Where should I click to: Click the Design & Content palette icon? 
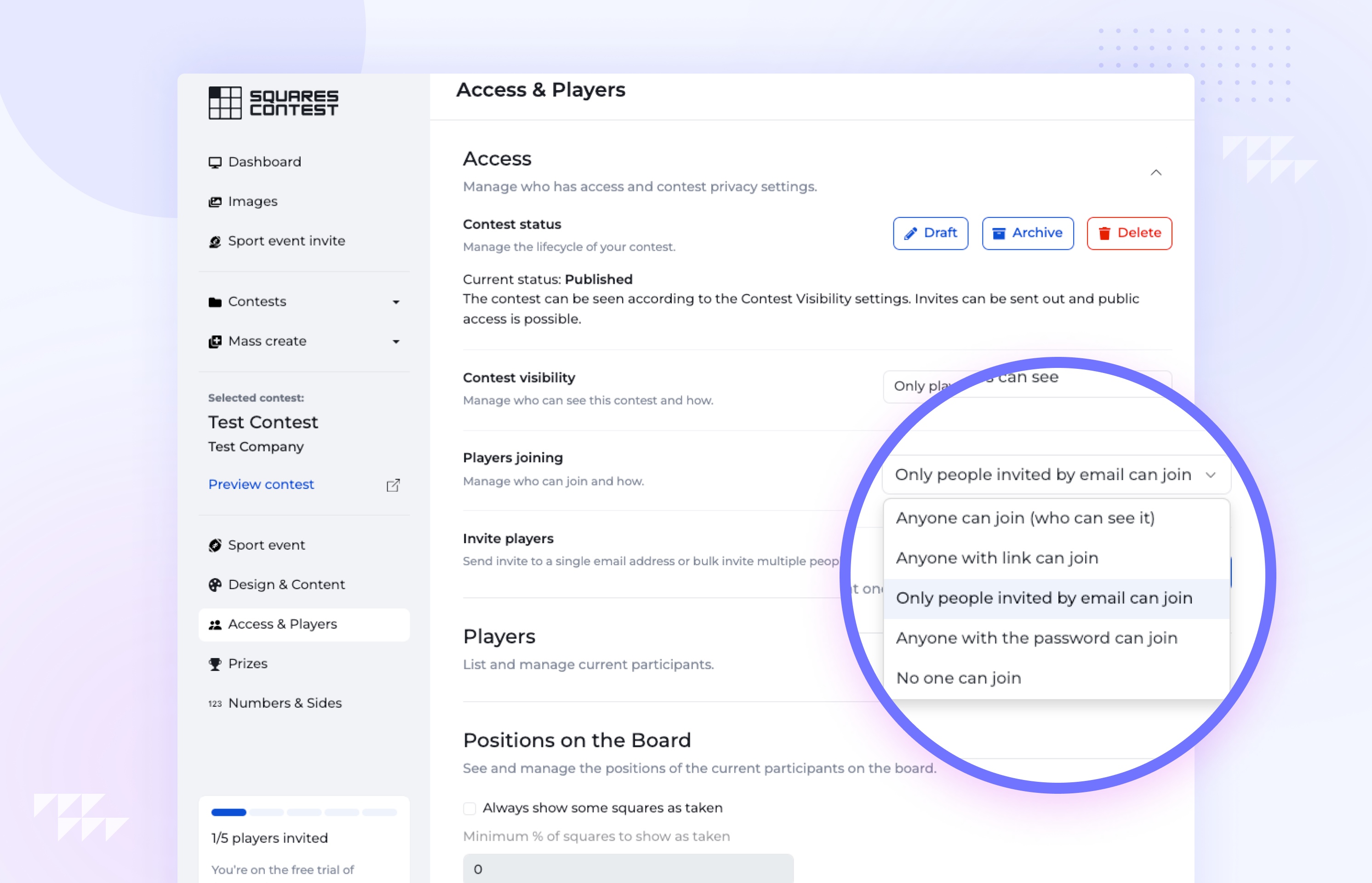pos(215,585)
